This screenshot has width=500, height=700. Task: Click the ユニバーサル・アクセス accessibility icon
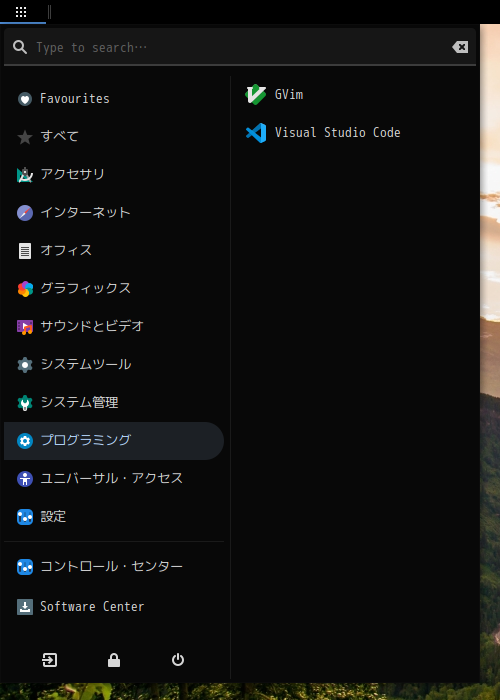tap(25, 479)
